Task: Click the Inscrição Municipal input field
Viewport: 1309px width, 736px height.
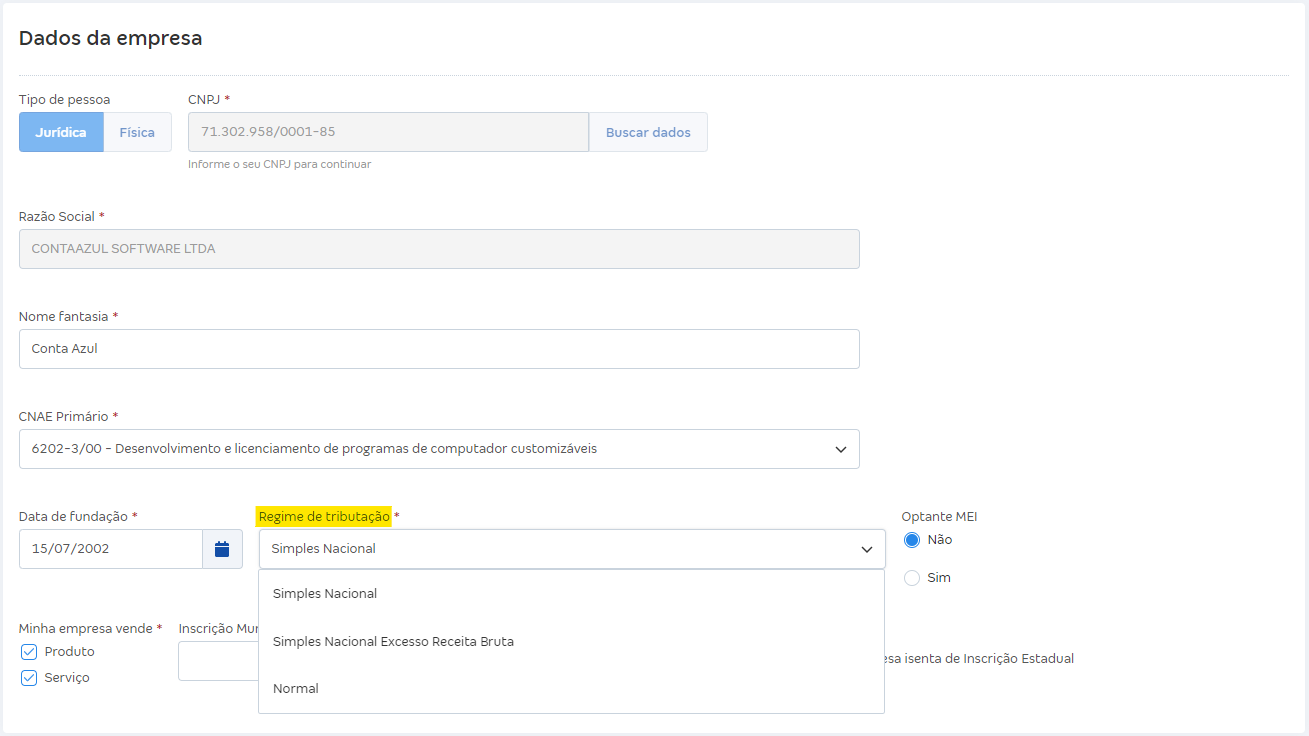Action: coord(218,661)
